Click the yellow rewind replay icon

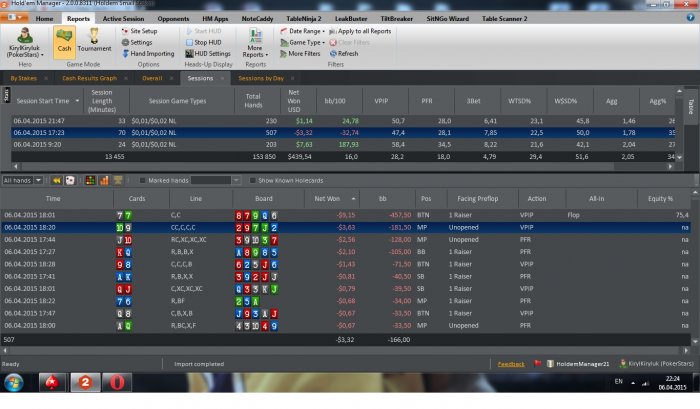(x=57, y=180)
